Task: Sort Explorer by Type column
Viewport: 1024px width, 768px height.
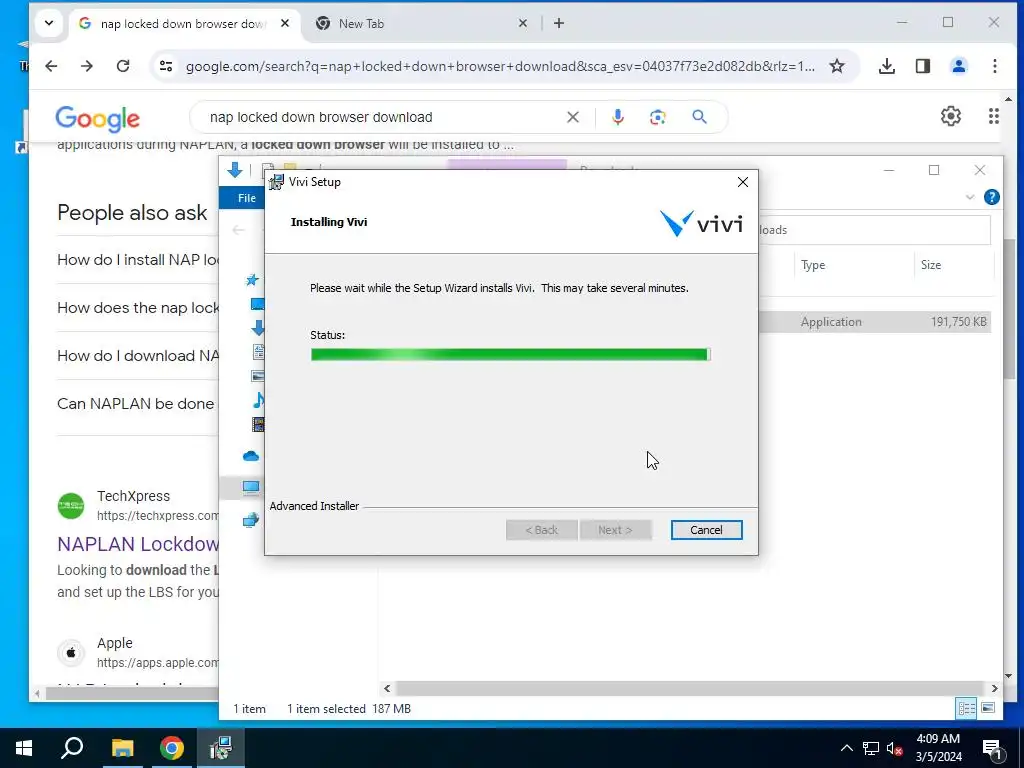Action: pyautogui.click(x=853, y=264)
